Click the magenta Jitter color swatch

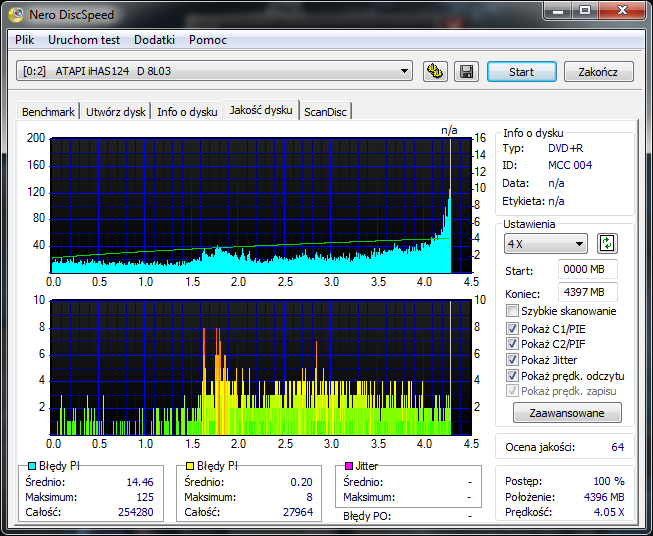click(x=349, y=466)
